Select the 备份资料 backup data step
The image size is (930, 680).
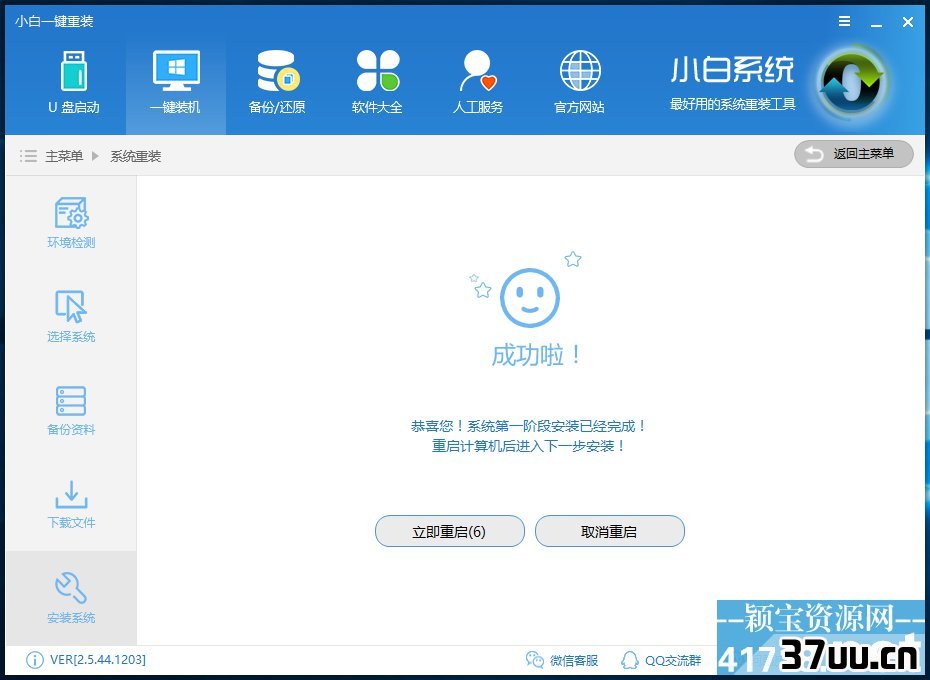pos(71,411)
